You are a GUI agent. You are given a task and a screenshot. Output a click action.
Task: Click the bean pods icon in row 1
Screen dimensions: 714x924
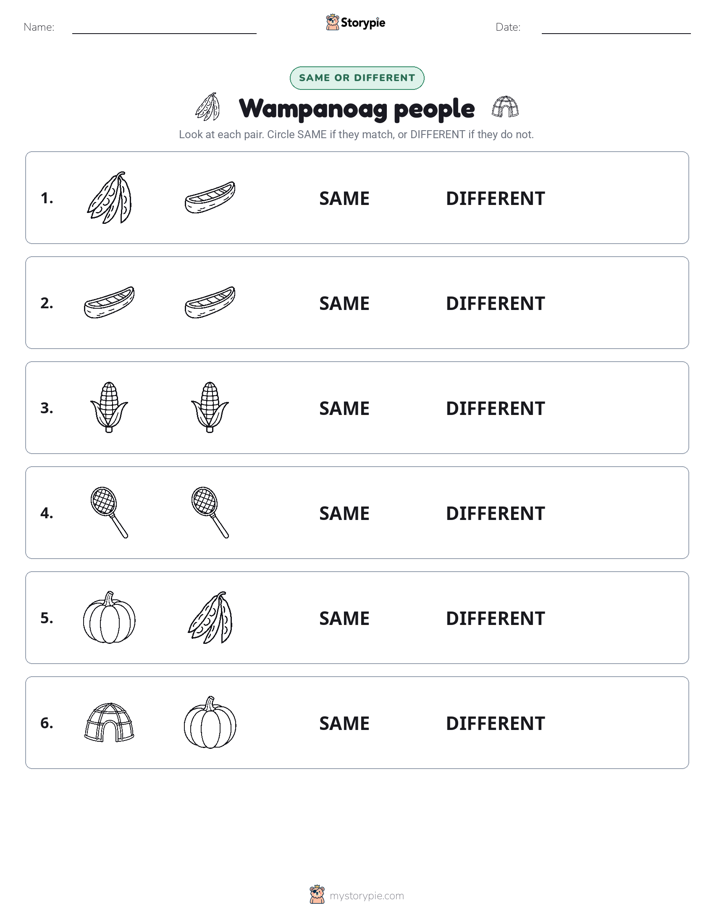tap(110, 197)
